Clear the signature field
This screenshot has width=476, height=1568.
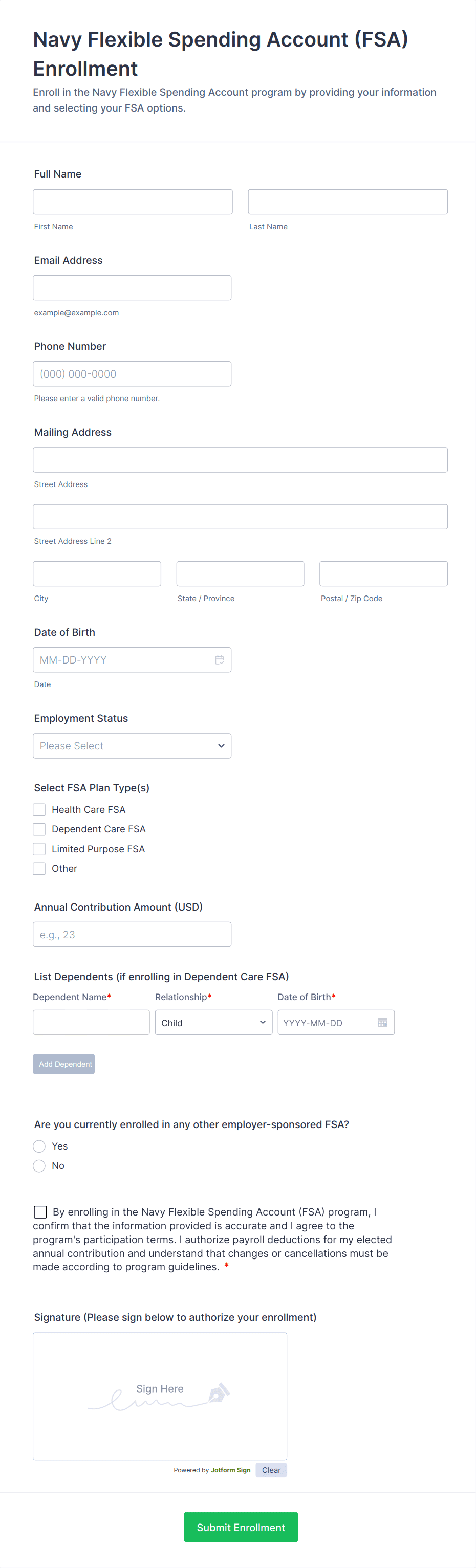271,1470
